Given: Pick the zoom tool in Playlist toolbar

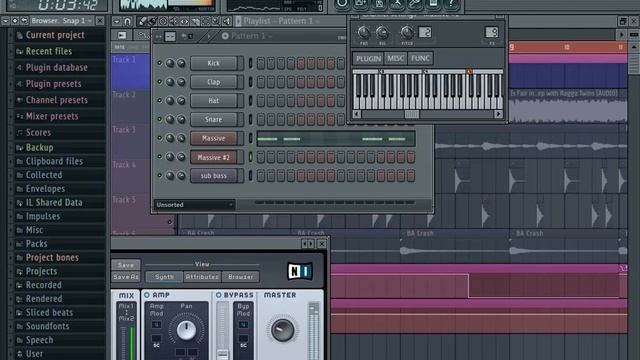Looking at the screenshot, I should 216,21.
